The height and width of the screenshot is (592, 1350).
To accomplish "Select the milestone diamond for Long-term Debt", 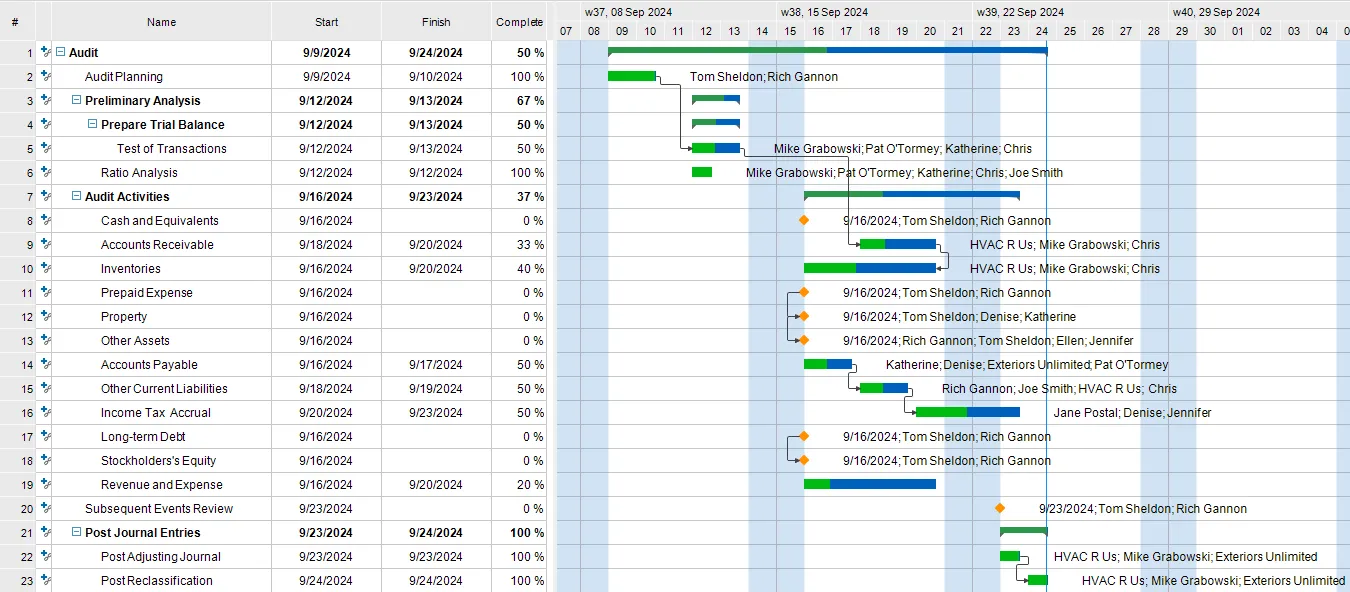I will (x=804, y=436).
